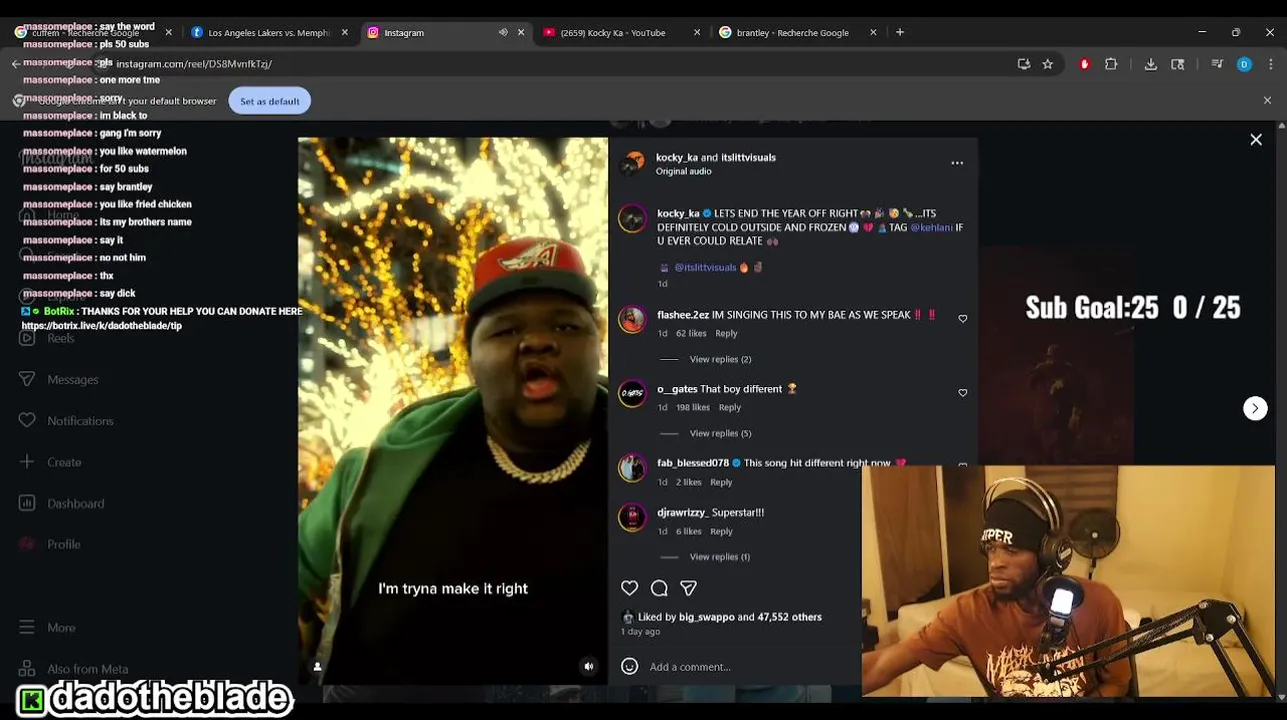This screenshot has width=1287, height=720.
Task: Open the side panel toolbar icon
Action: [x=1178, y=64]
